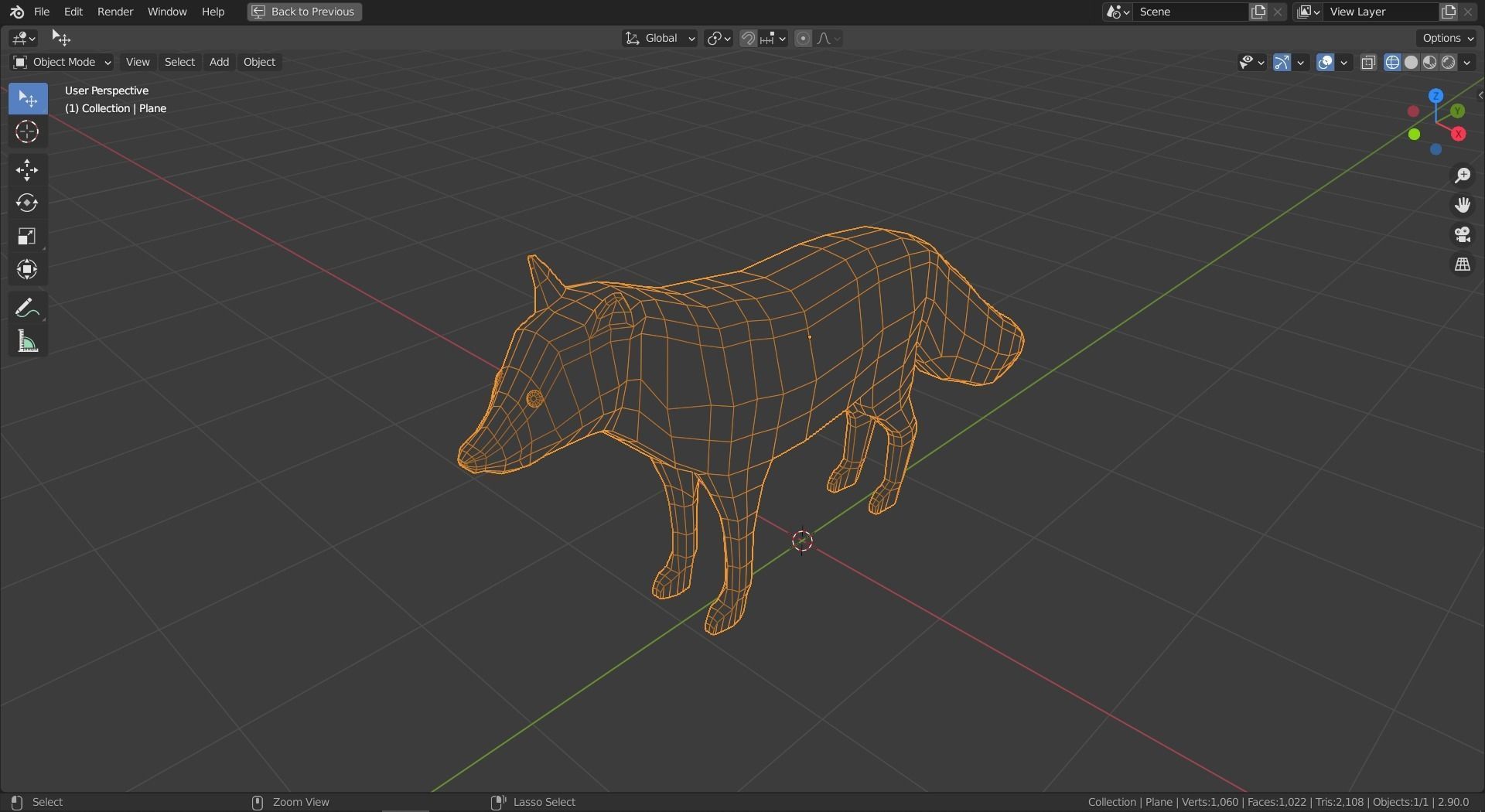The height and width of the screenshot is (812, 1485).
Task: Click new scene duplicate icon
Action: pos(1258,12)
